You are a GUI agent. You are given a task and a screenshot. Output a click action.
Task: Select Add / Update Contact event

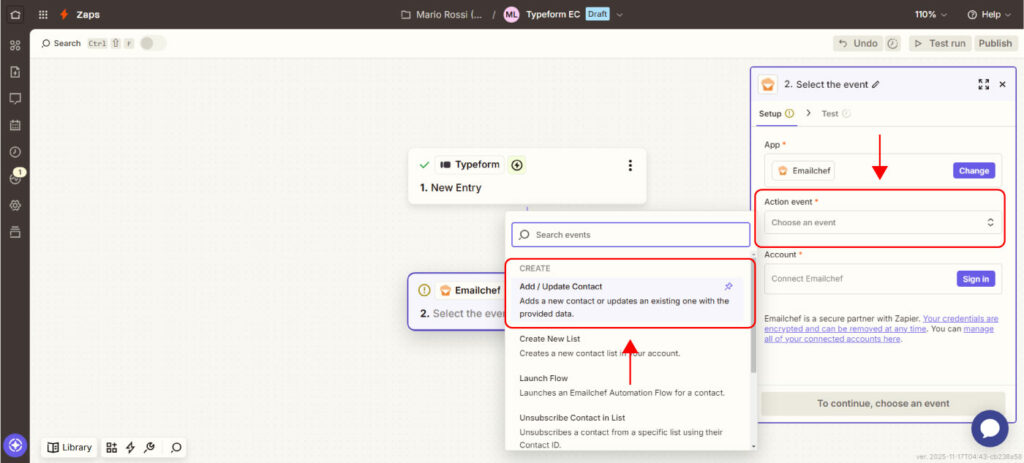tap(627, 301)
